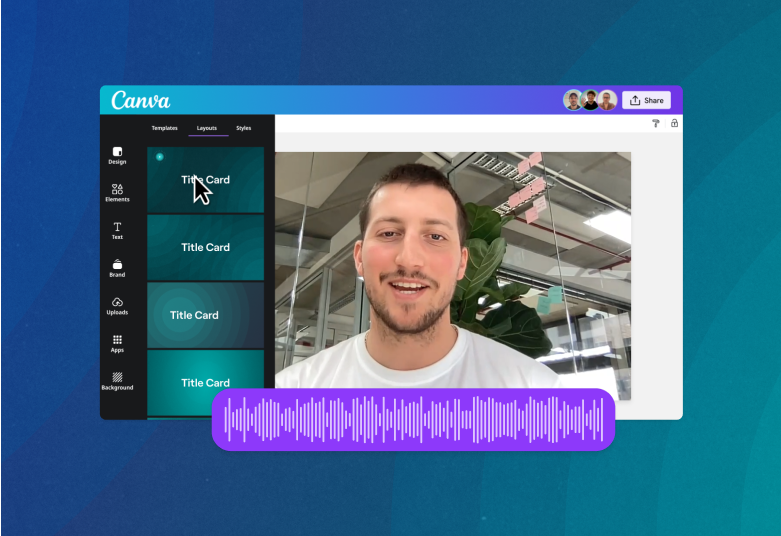Open the Design panel in sidebar
Screen dimensions: 781x536
(117, 155)
